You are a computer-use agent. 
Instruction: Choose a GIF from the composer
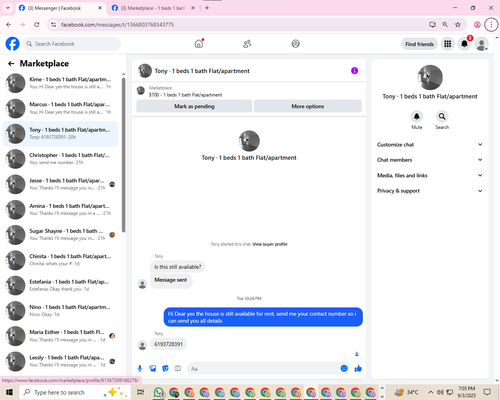point(178,368)
